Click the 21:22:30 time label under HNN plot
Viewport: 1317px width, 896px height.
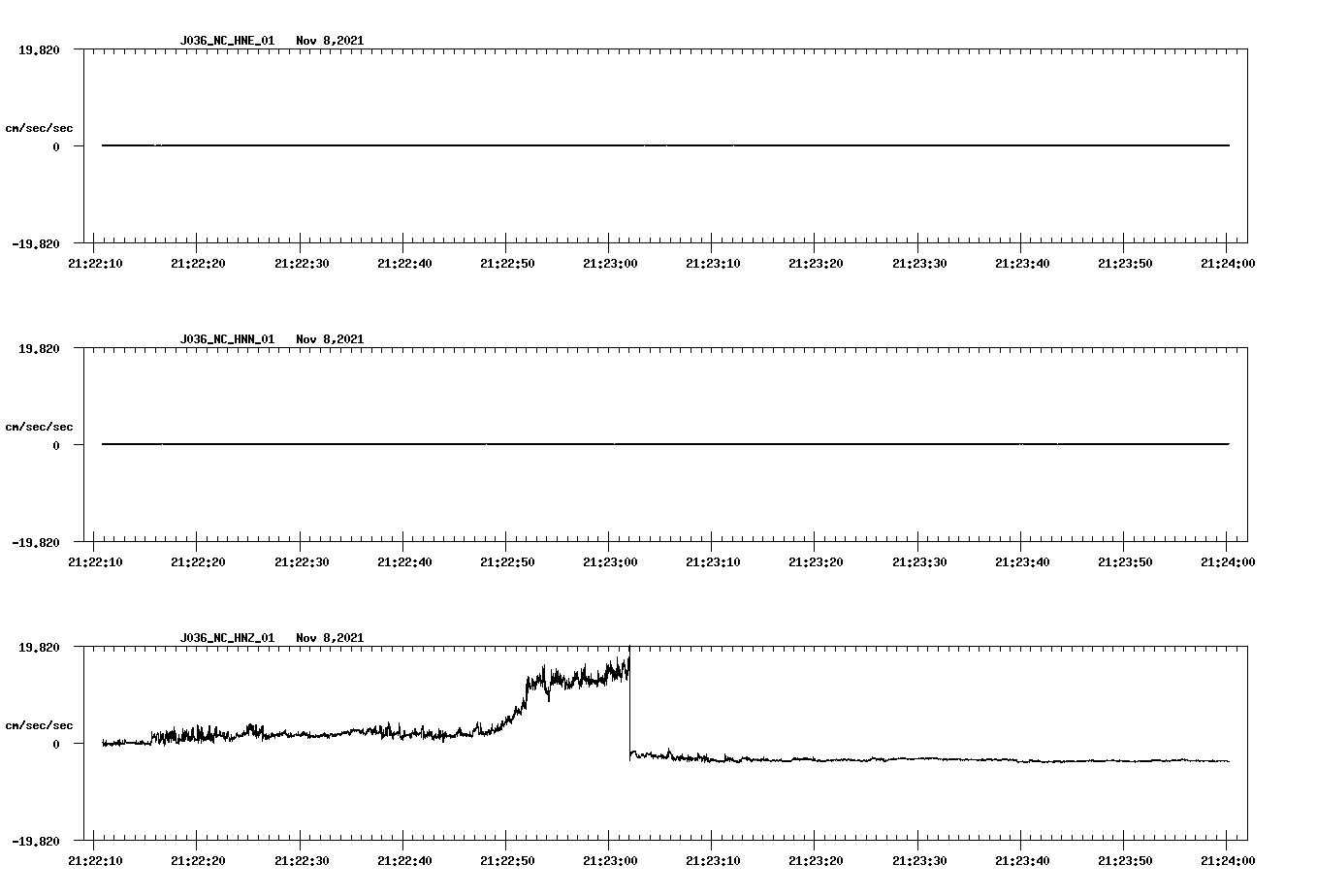(x=301, y=561)
